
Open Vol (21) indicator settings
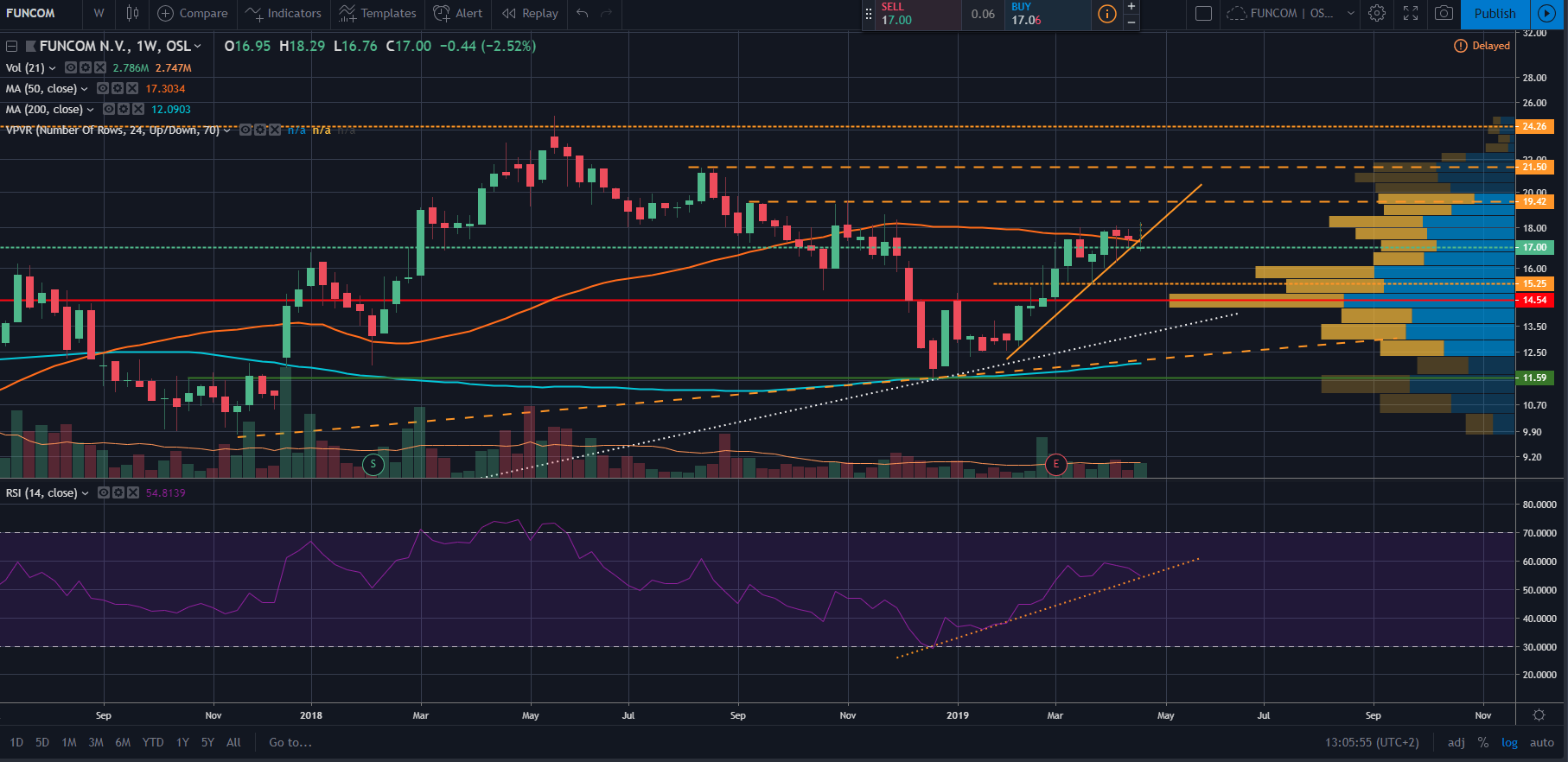[86, 67]
